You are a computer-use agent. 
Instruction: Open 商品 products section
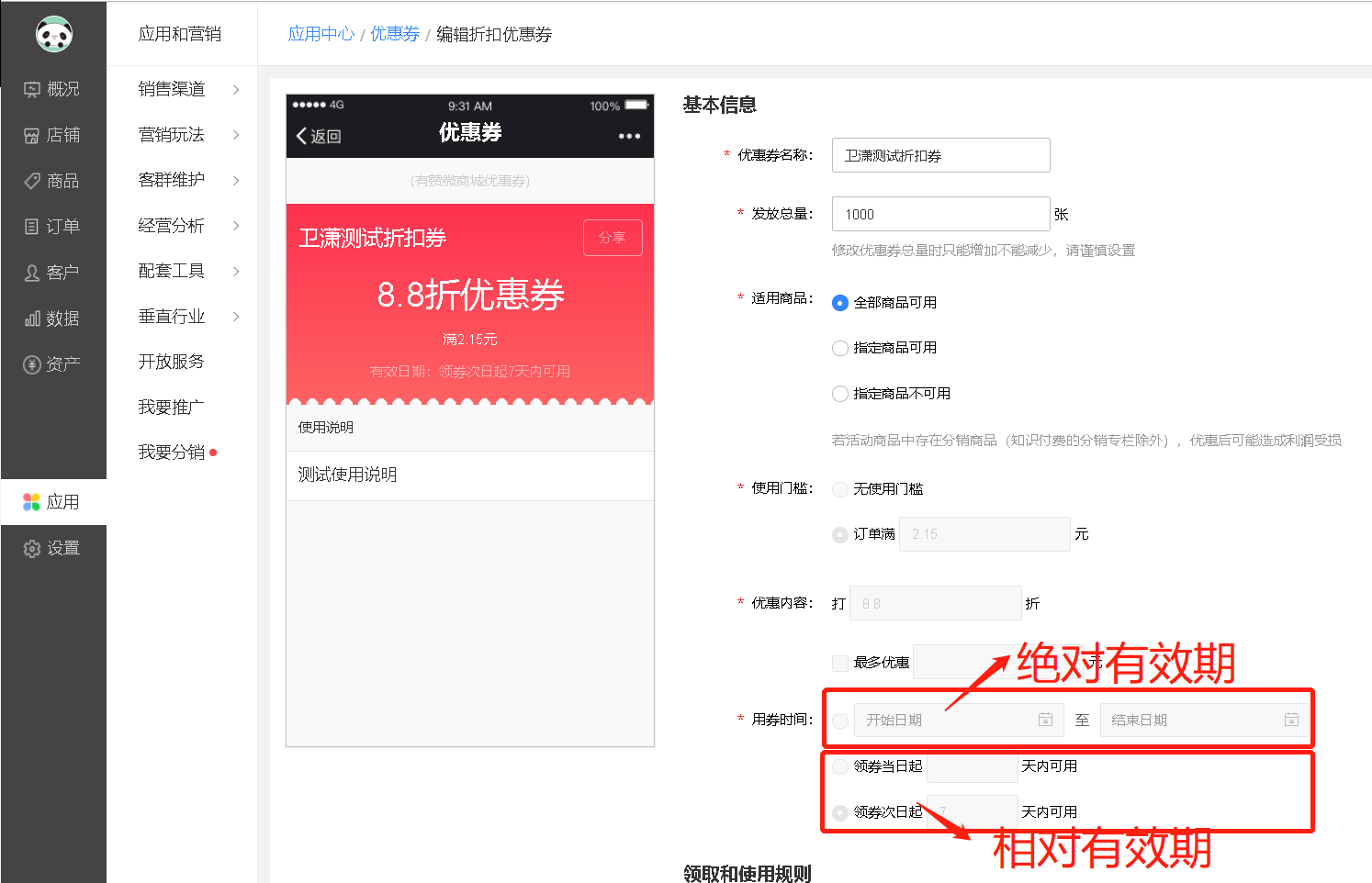[x=52, y=181]
